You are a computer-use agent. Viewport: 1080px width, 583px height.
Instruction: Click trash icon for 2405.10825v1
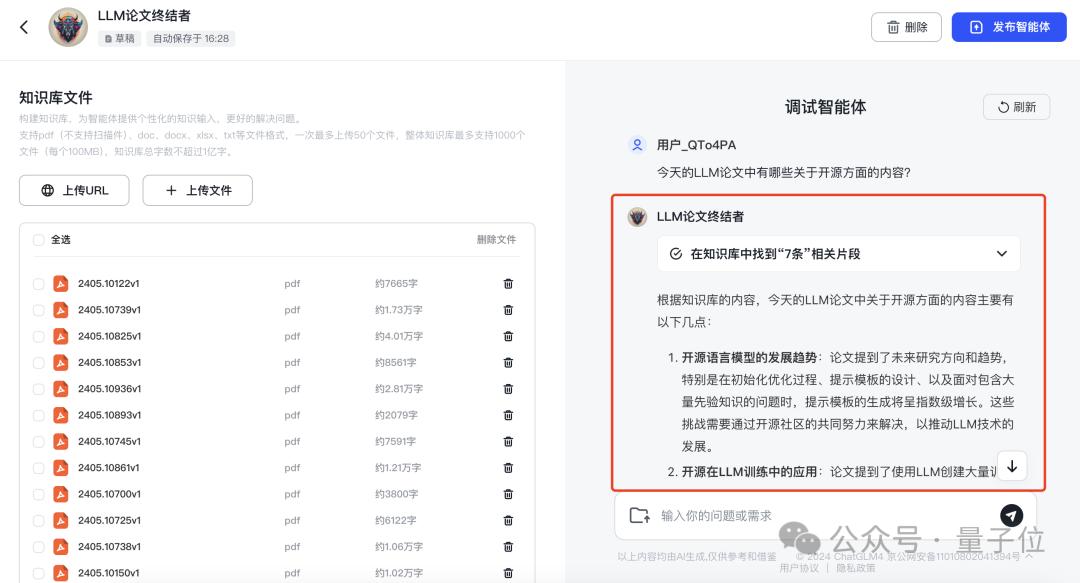508,336
